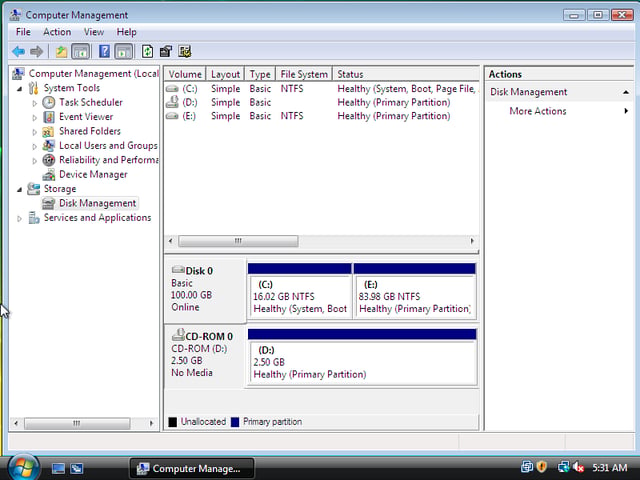Click the Device Manager icon

(49, 175)
